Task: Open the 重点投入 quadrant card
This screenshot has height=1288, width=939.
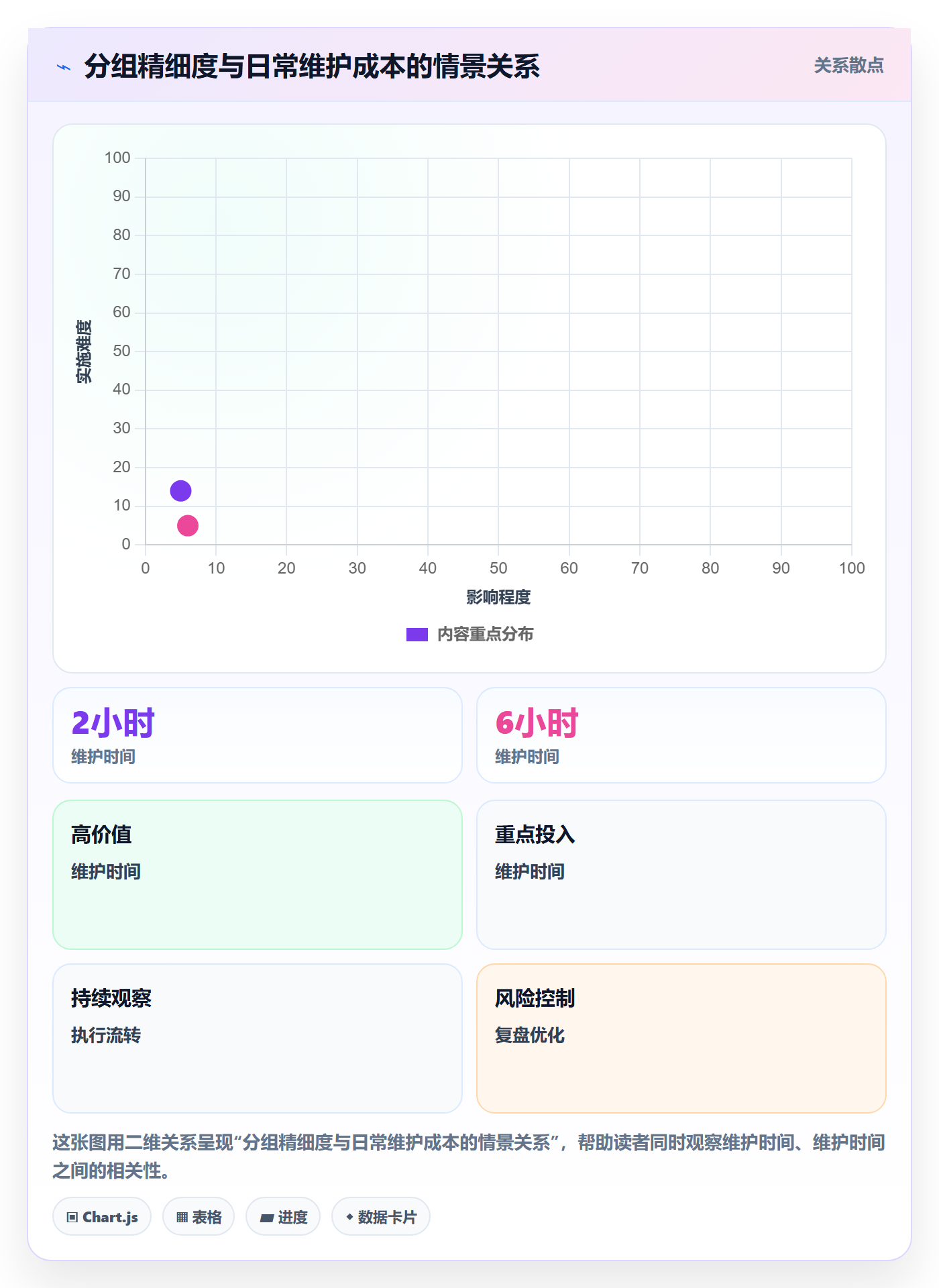Action: pos(681,874)
